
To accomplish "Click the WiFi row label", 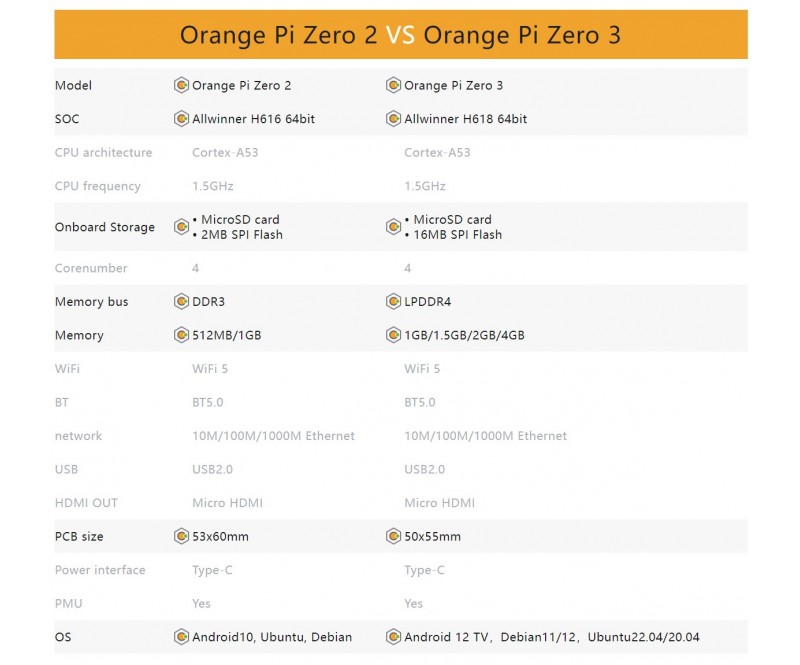I will click(67, 368).
